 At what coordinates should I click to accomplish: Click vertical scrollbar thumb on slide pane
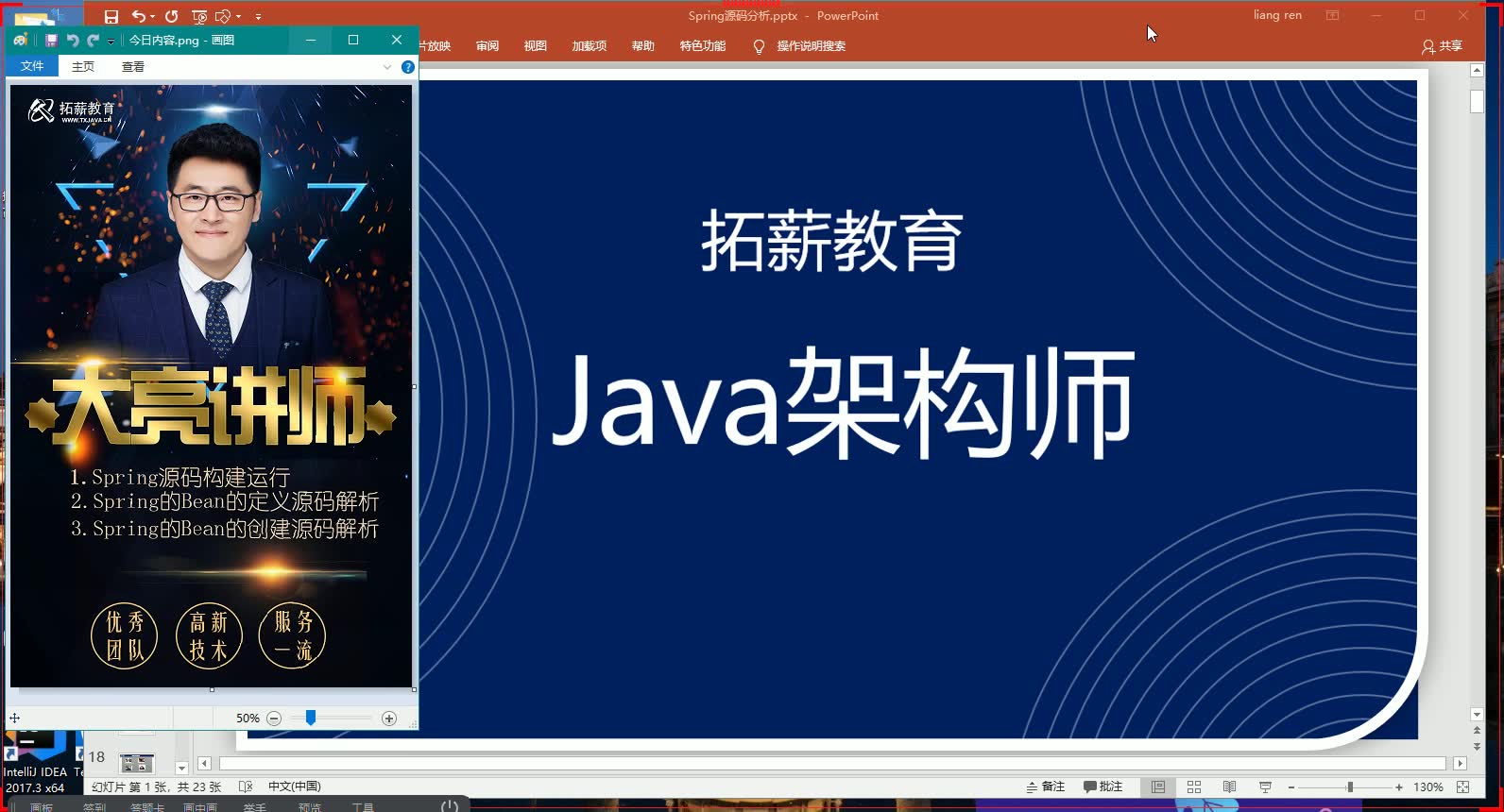point(1477,101)
